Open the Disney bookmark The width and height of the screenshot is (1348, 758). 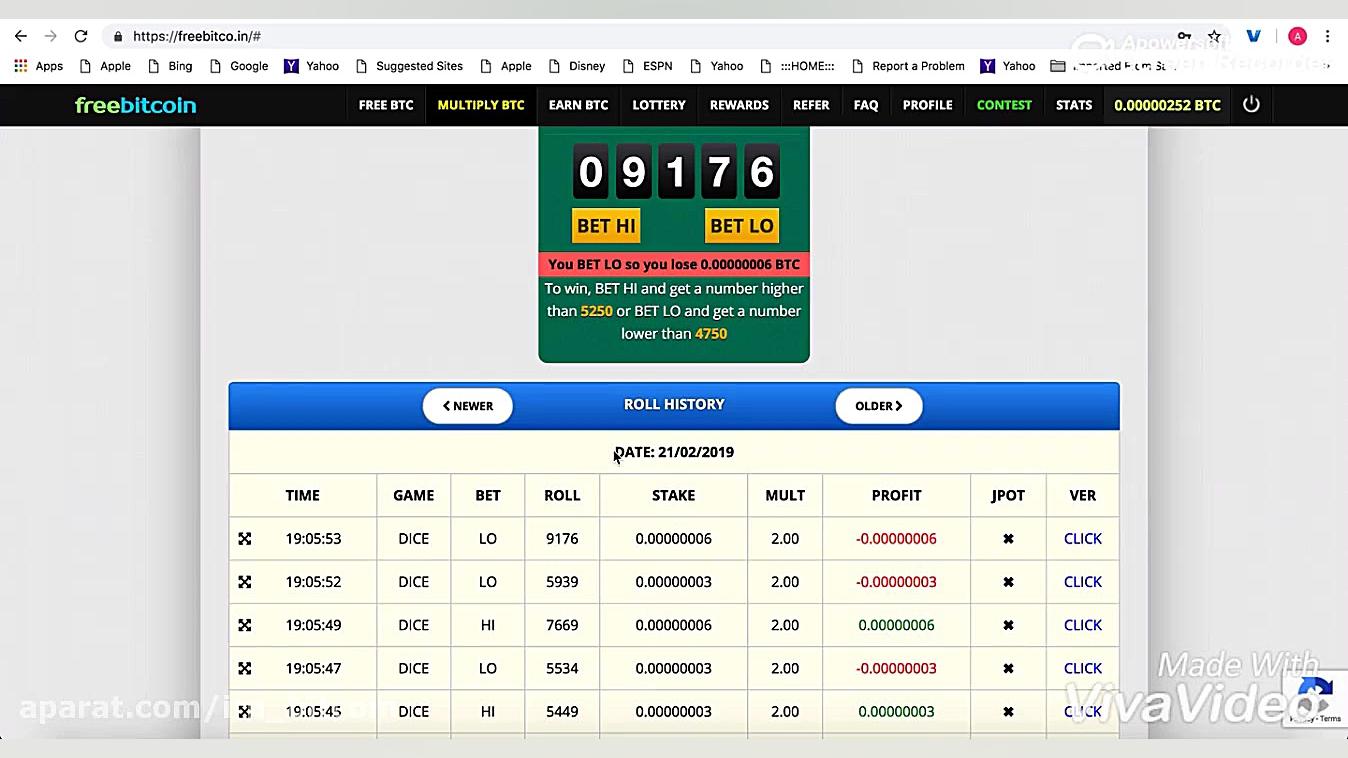point(575,66)
